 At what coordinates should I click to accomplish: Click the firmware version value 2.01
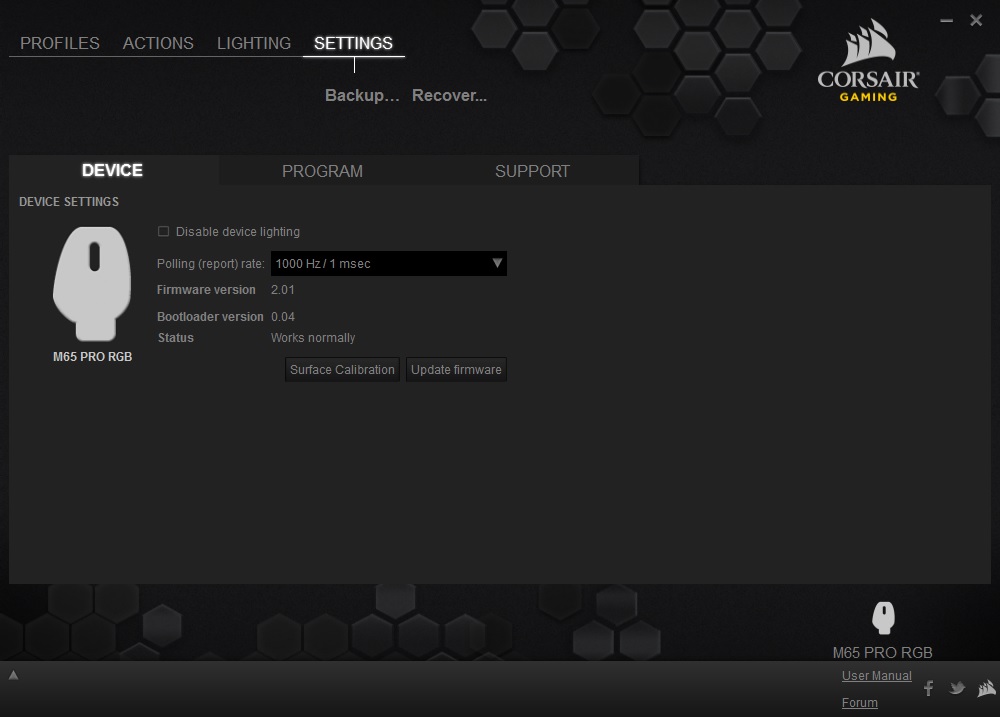coord(283,290)
